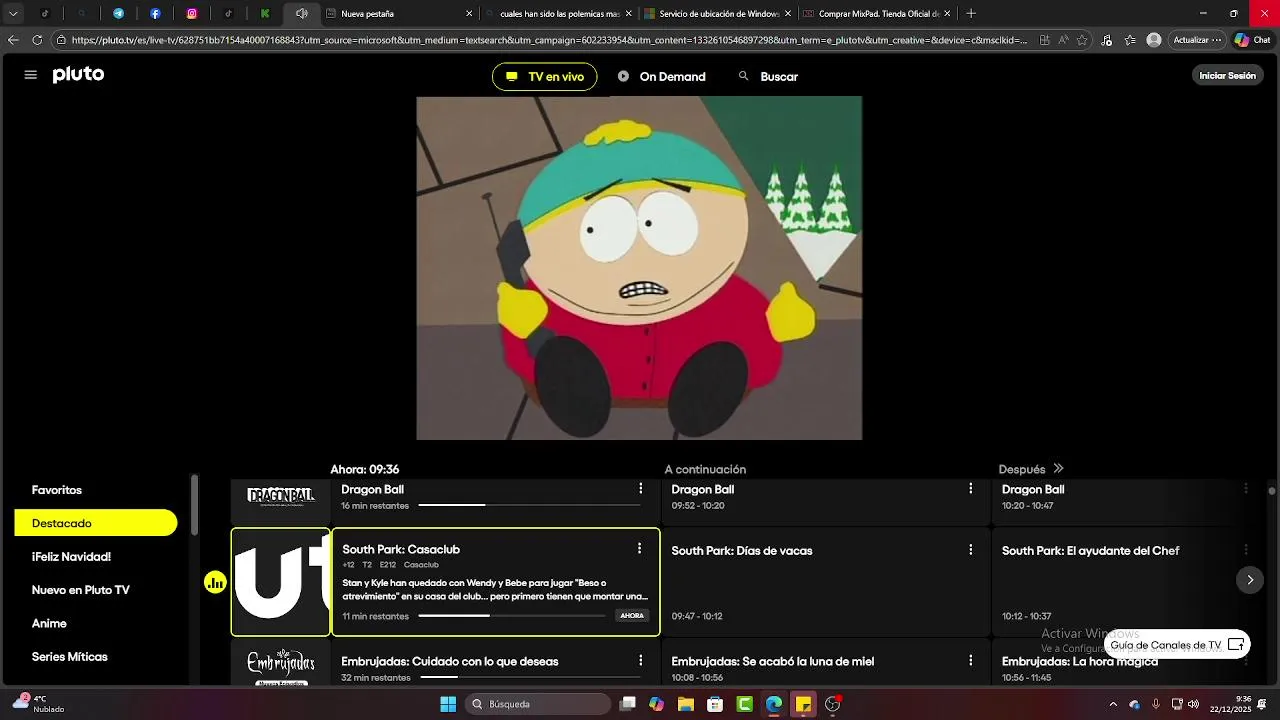Screen dimensions: 1280x720
Task: Open Buscar search
Action: click(x=768, y=77)
